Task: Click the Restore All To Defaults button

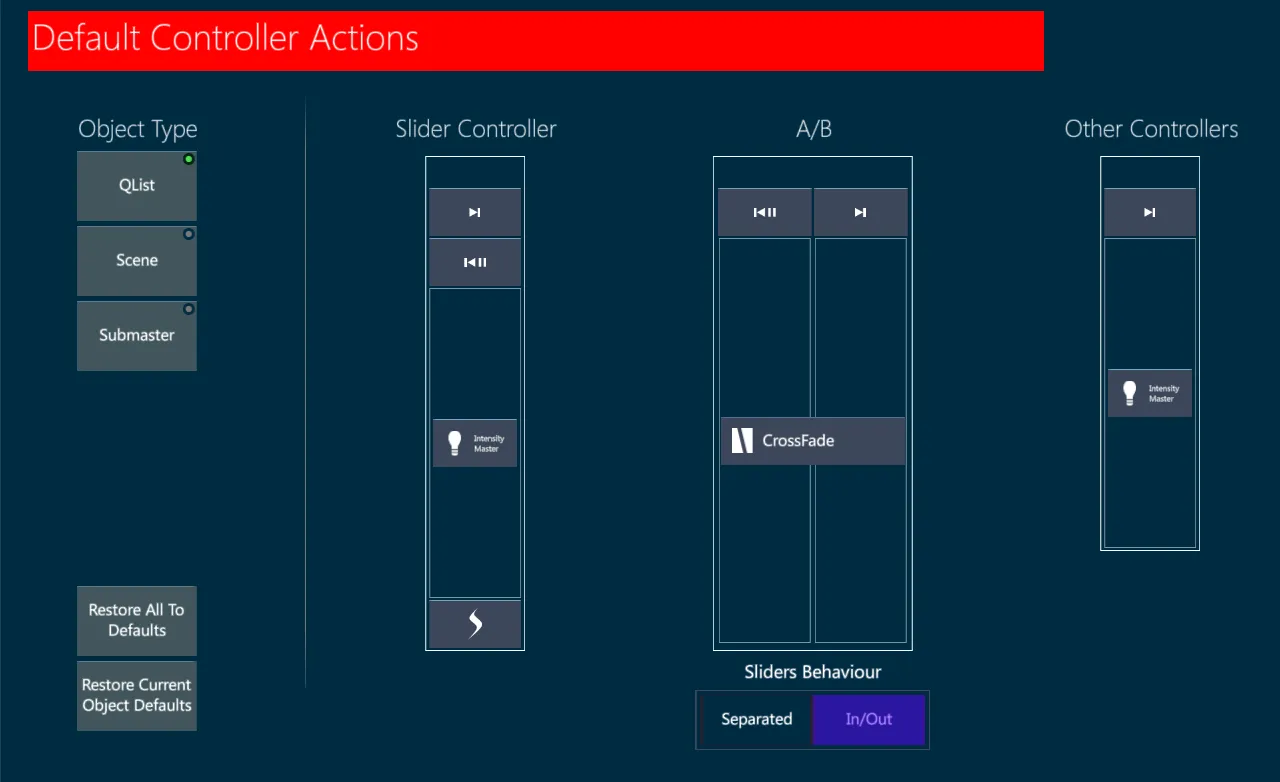Action: (137, 621)
